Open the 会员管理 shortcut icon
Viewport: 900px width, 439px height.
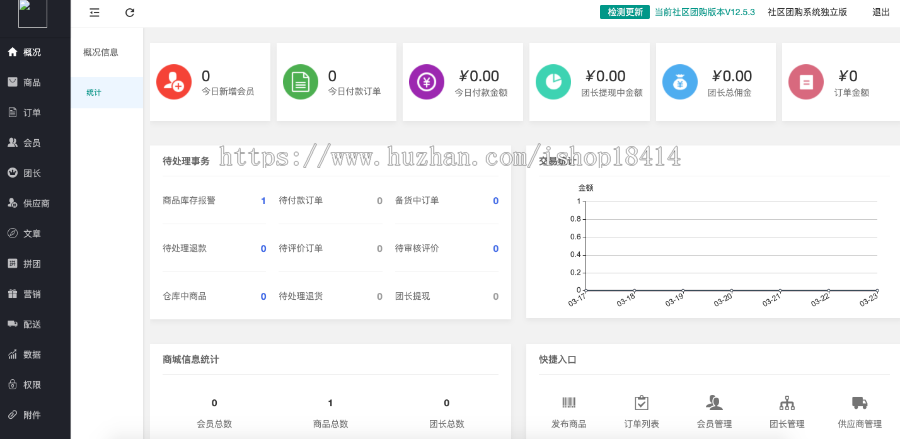tap(714, 403)
